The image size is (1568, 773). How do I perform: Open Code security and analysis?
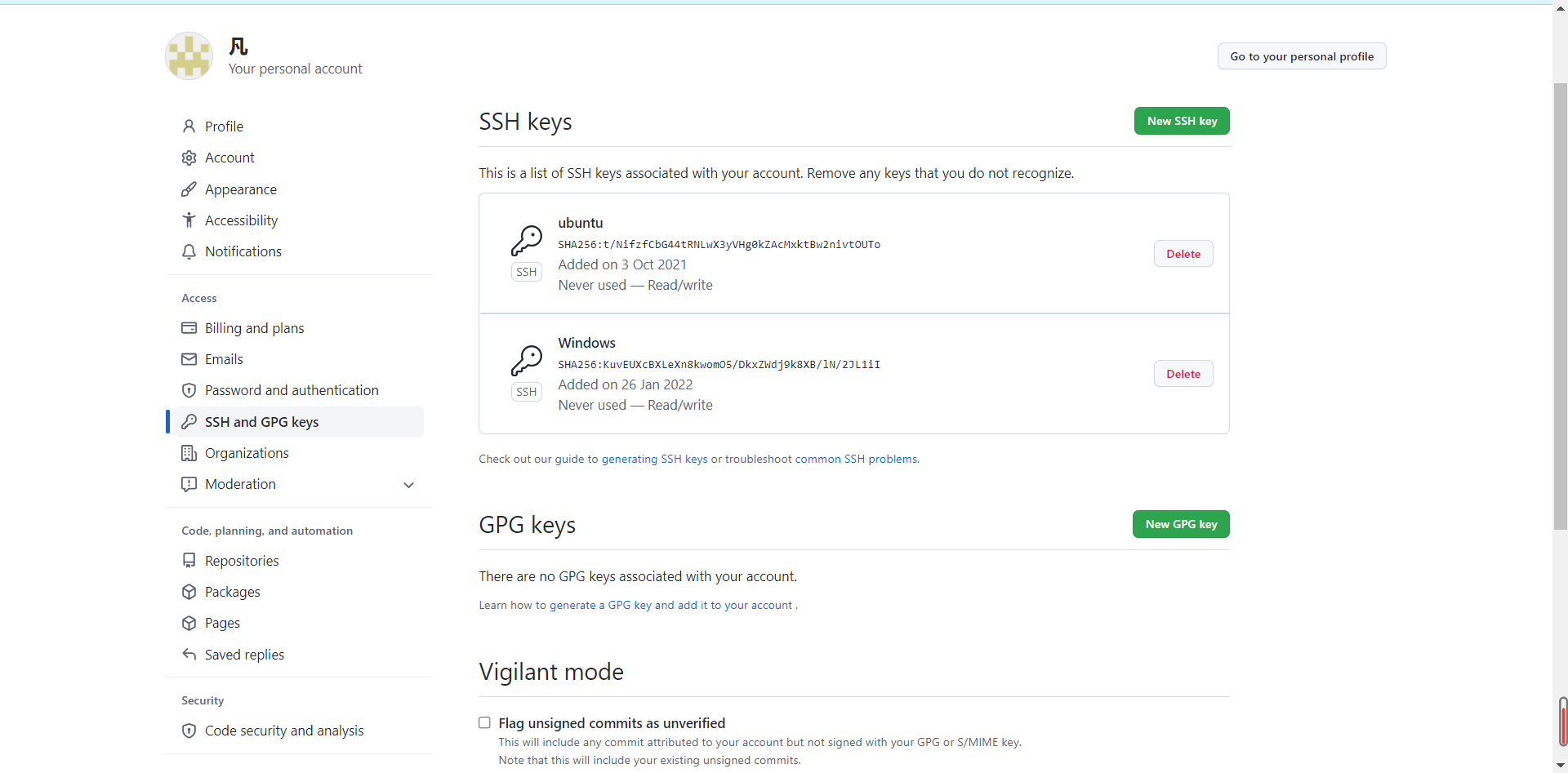(298, 731)
